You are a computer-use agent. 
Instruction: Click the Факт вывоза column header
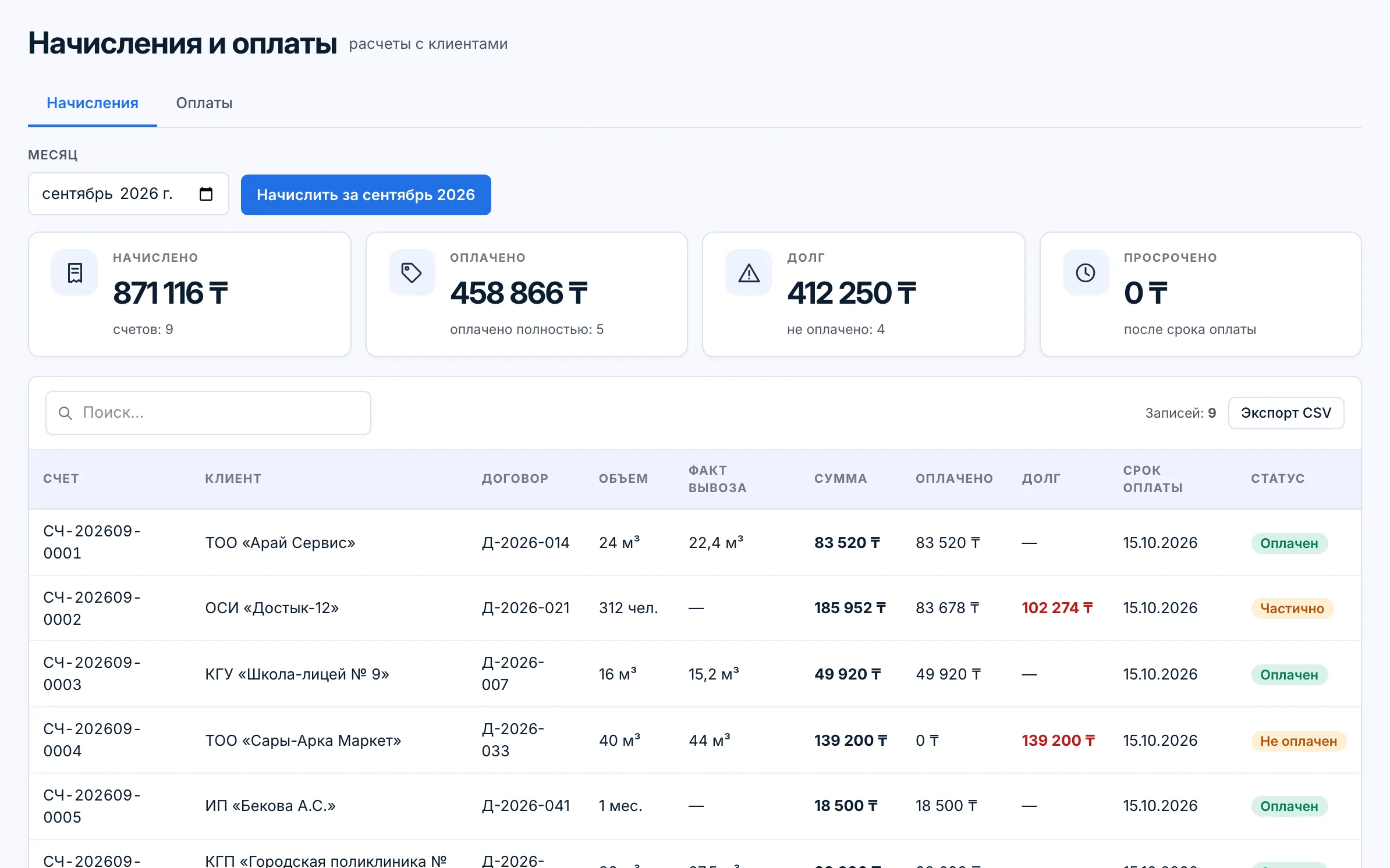click(717, 479)
